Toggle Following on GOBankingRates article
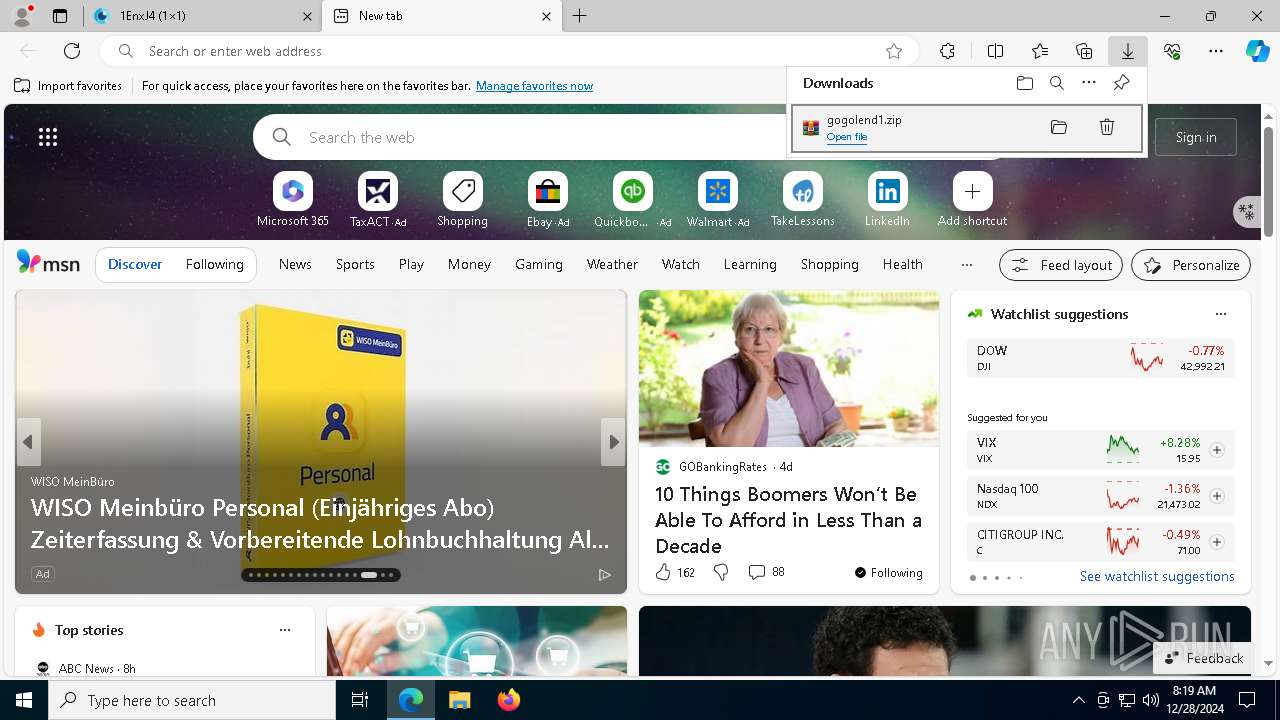The height and width of the screenshot is (720, 1280). [x=888, y=573]
